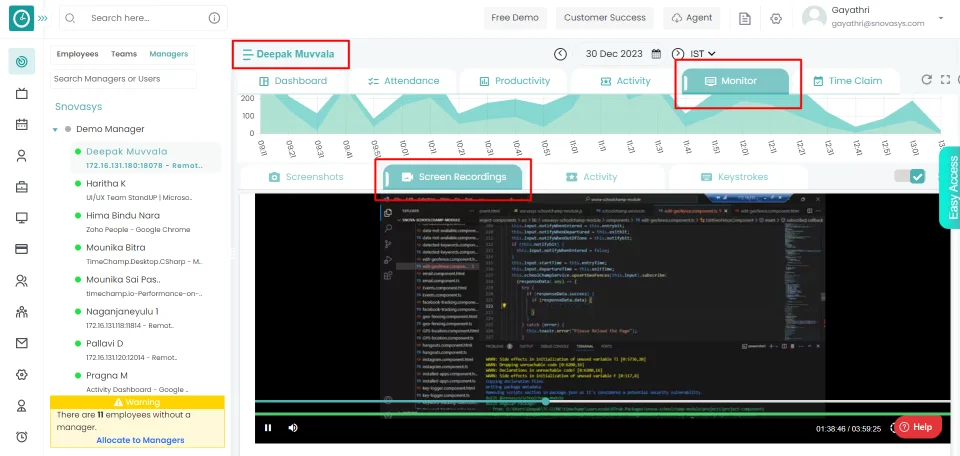Toggle the hamburger menu beside Deepak Muvvala
This screenshot has width=960, height=456.
[x=247, y=54]
